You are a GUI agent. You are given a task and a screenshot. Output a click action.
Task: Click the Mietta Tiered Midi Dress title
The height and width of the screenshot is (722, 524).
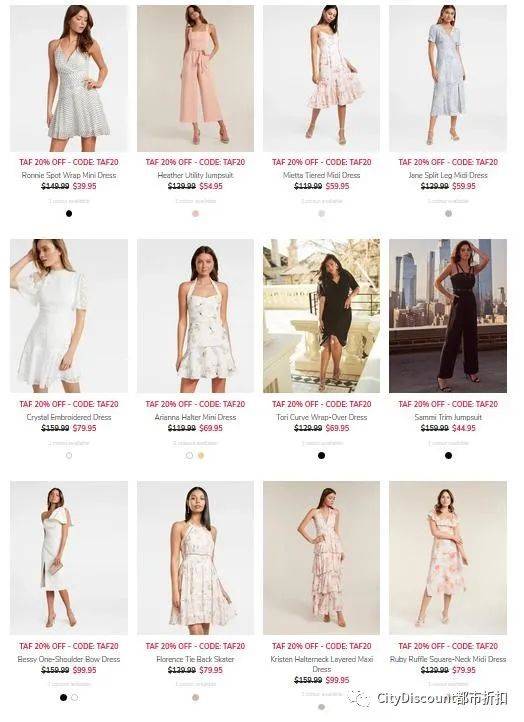(321, 175)
